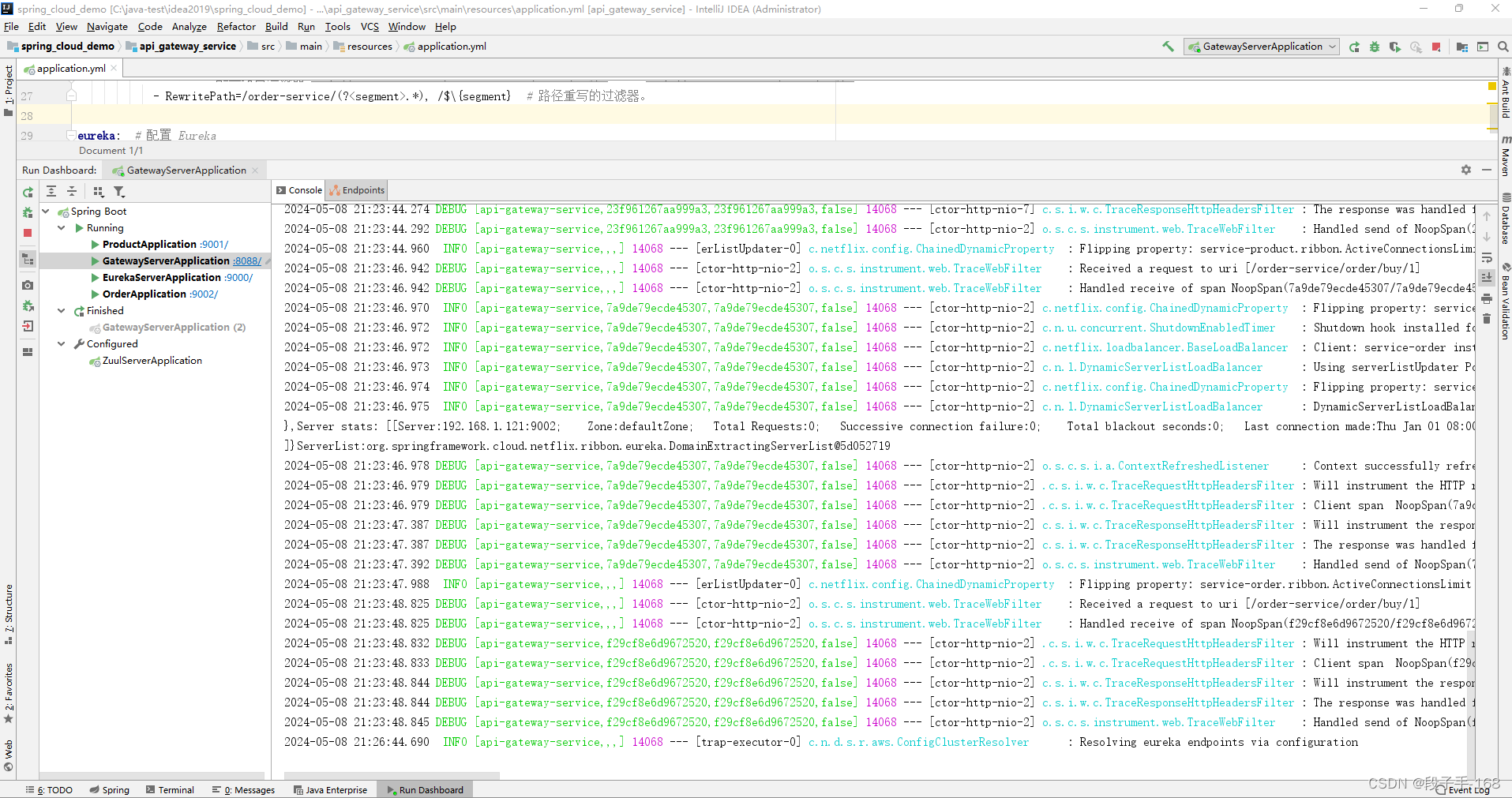The width and height of the screenshot is (1512, 798).
Task: Toggle scroll to end of console
Action: pyautogui.click(x=1487, y=278)
